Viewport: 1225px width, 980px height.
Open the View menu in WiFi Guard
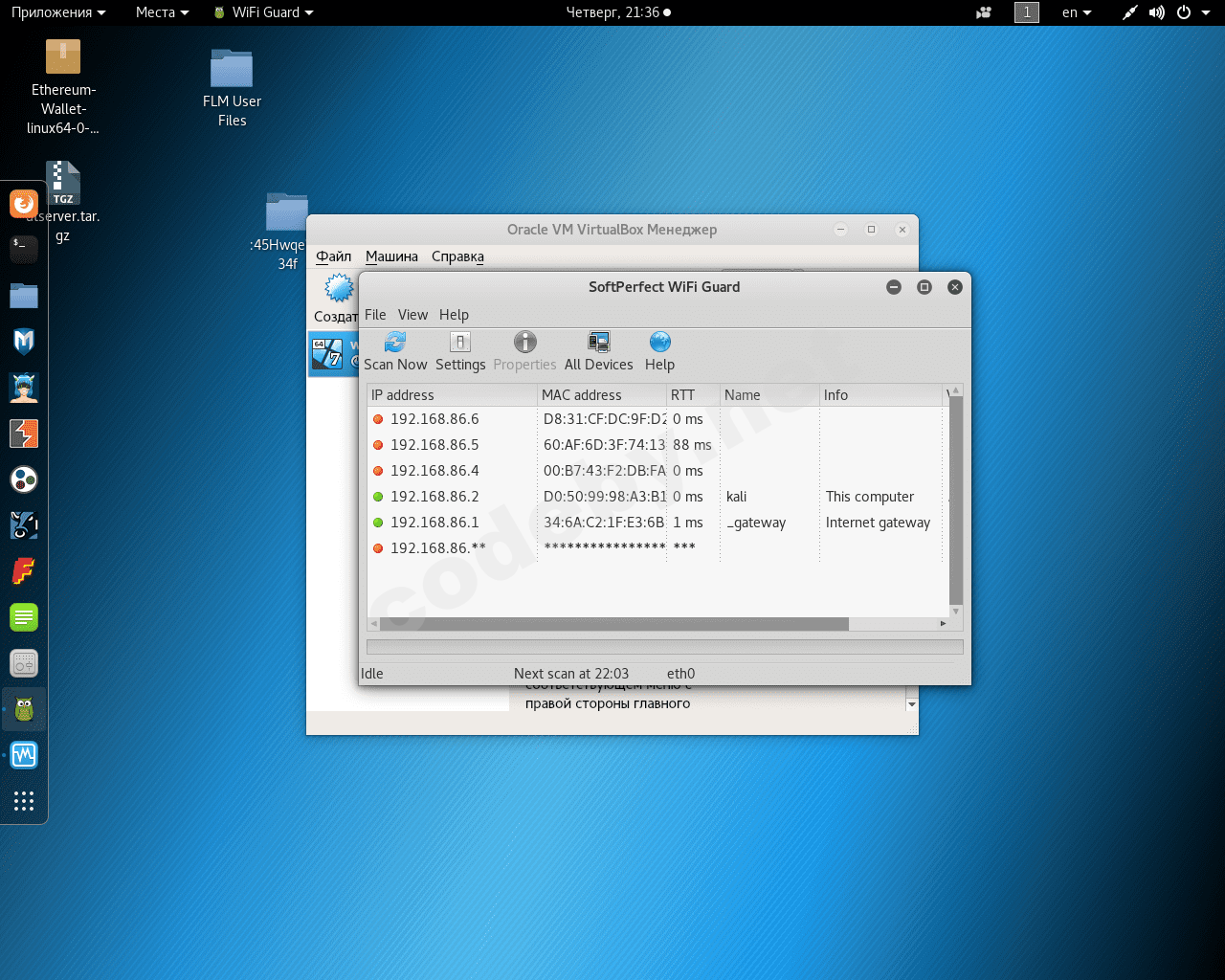412,315
